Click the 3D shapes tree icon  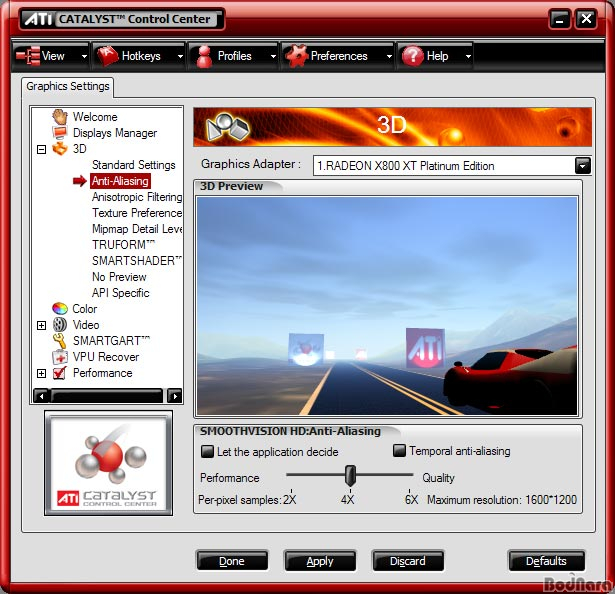tap(60, 149)
